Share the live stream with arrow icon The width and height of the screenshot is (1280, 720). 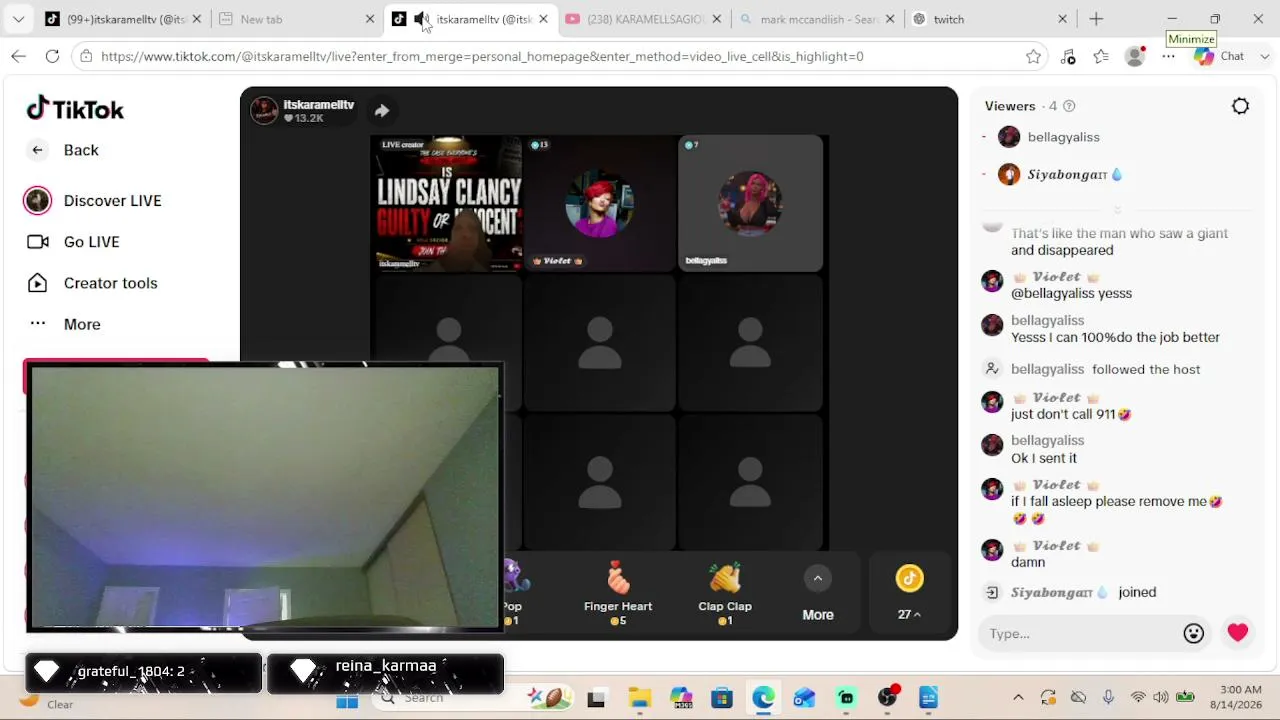pyautogui.click(x=382, y=111)
